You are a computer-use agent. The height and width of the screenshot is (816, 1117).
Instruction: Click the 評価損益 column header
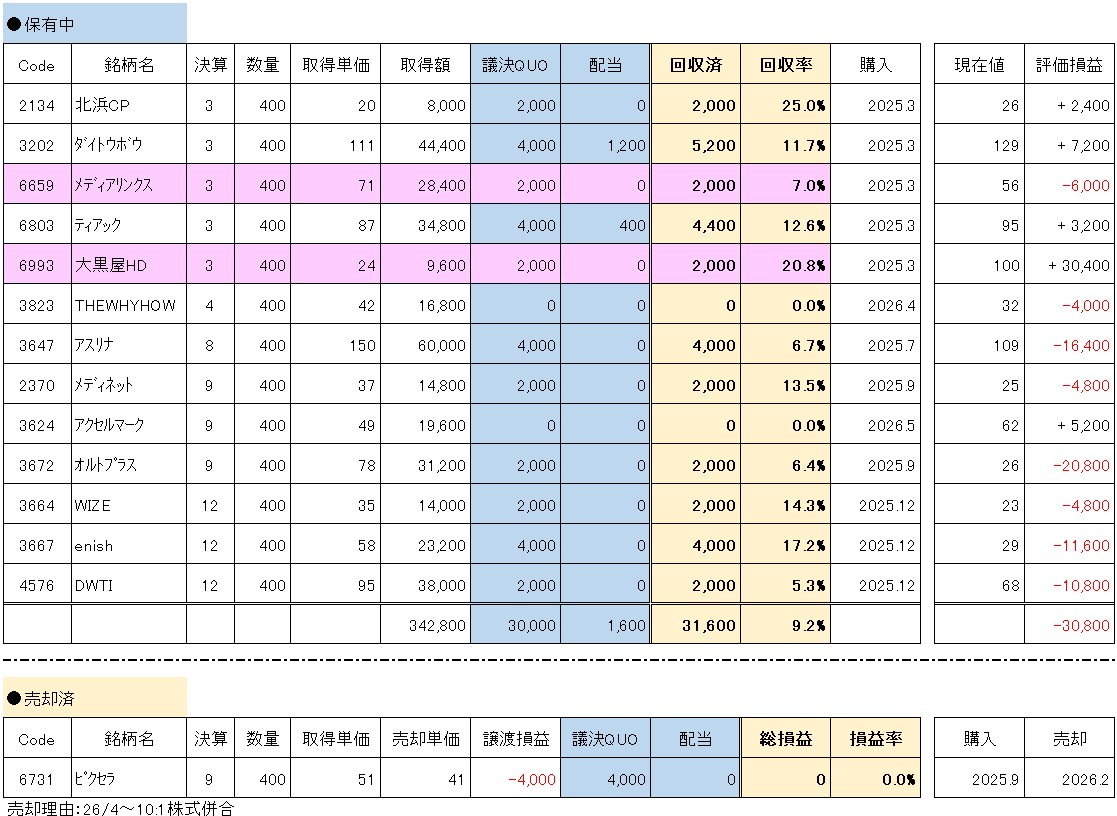click(1069, 65)
